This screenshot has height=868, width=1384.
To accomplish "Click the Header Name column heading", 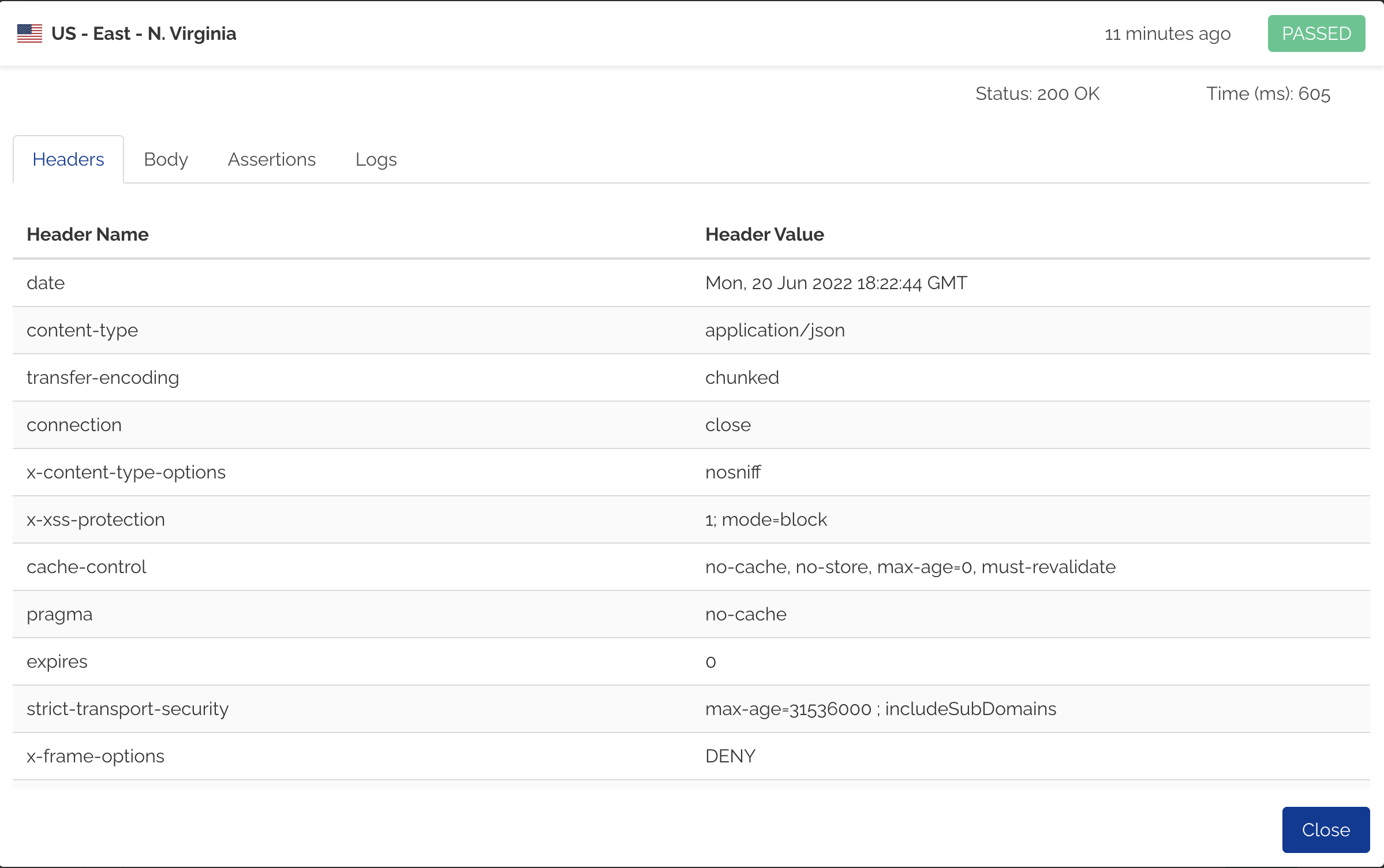I will tap(88, 234).
